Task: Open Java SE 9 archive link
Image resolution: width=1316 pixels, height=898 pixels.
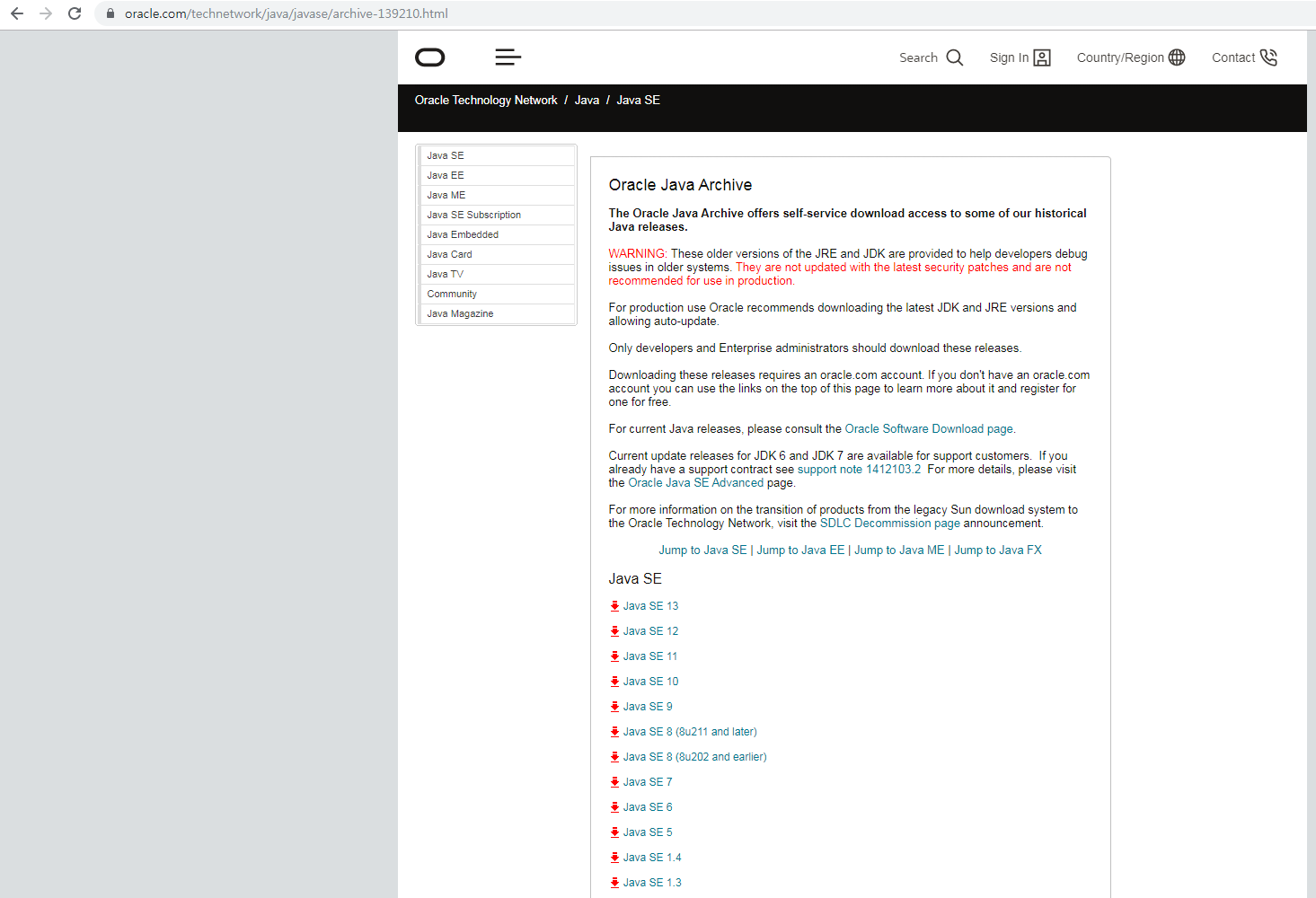Action: (x=648, y=707)
